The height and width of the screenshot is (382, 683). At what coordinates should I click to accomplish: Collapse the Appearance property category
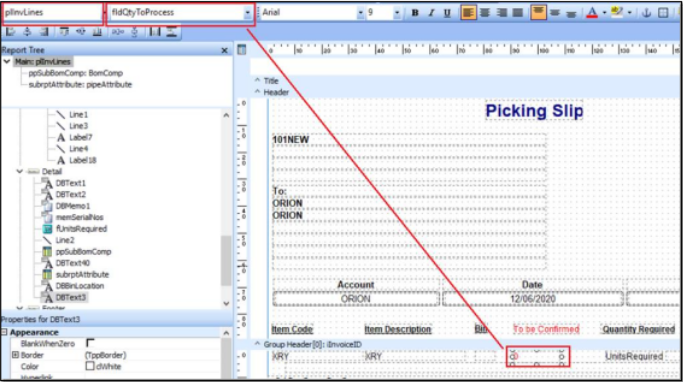[4, 332]
